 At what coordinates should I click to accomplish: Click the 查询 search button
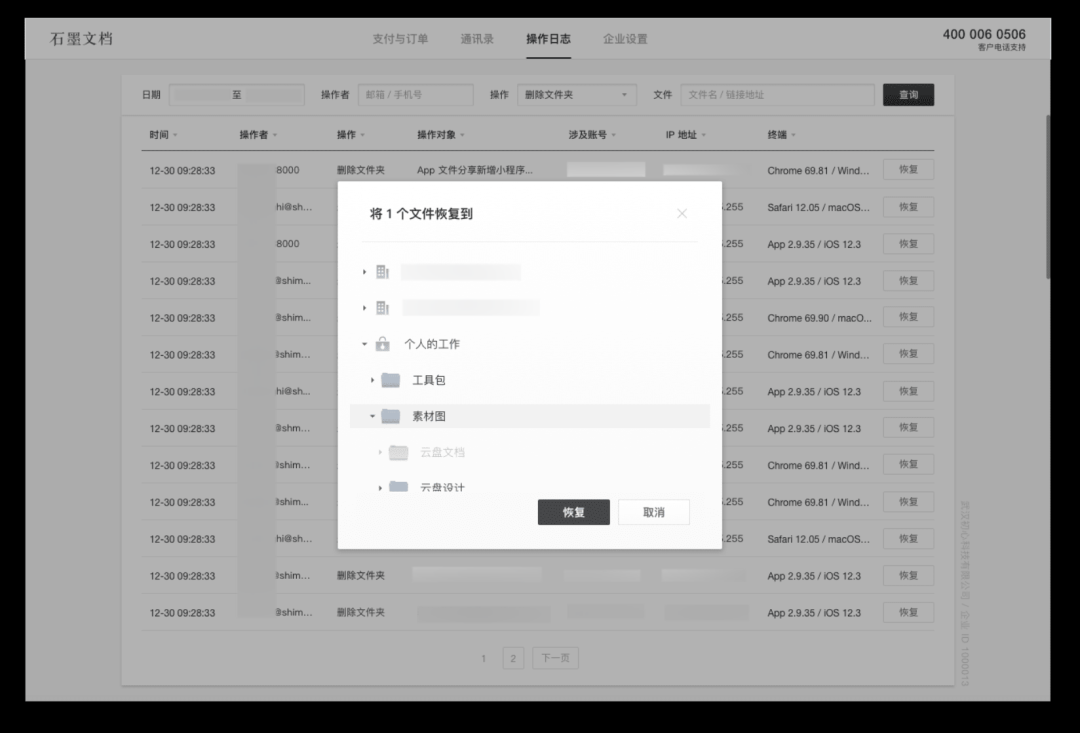tap(908, 94)
